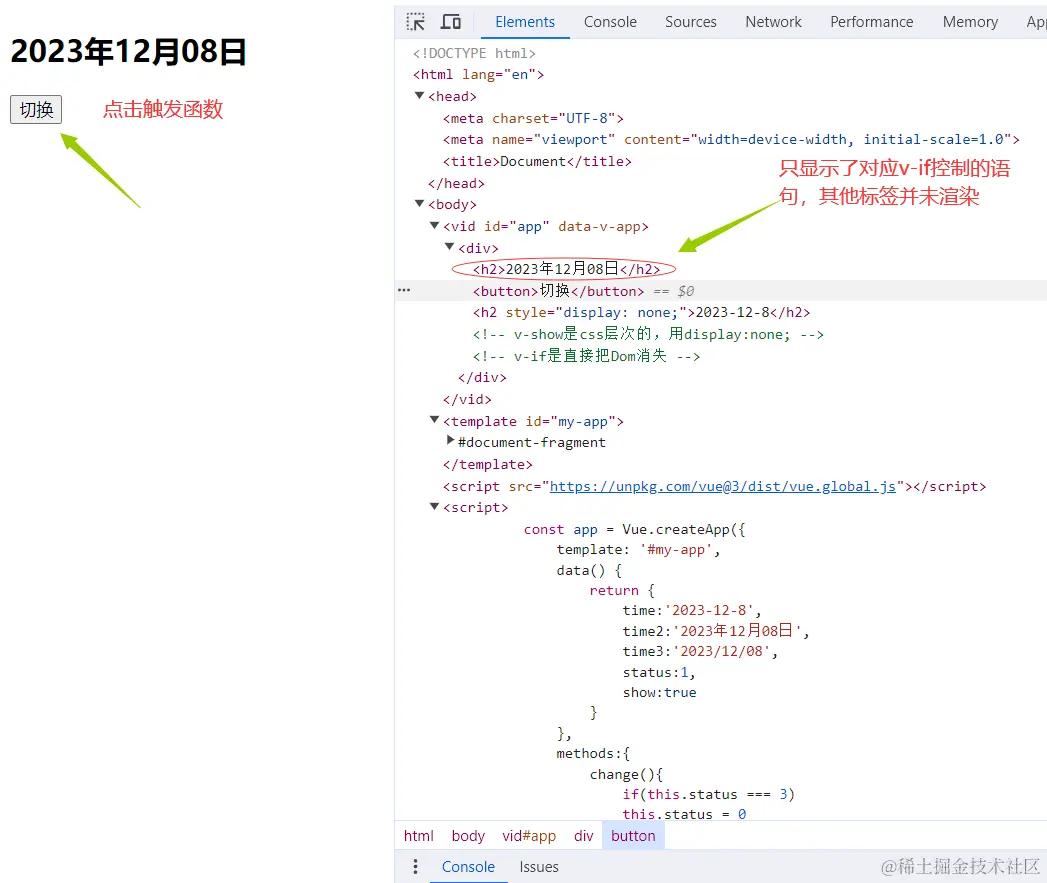Click the template: '#my-app' line

(638, 550)
